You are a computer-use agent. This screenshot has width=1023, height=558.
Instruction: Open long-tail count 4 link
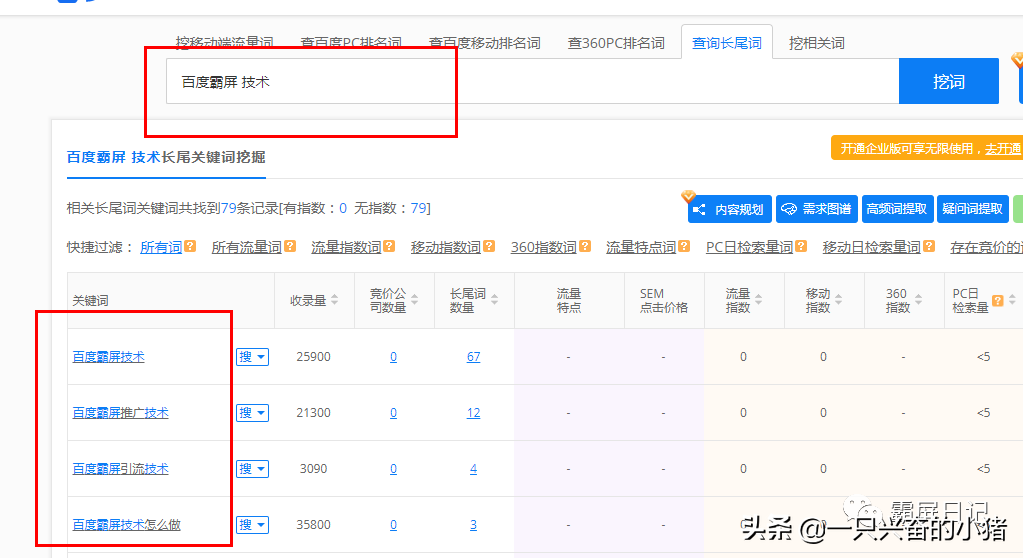point(473,469)
